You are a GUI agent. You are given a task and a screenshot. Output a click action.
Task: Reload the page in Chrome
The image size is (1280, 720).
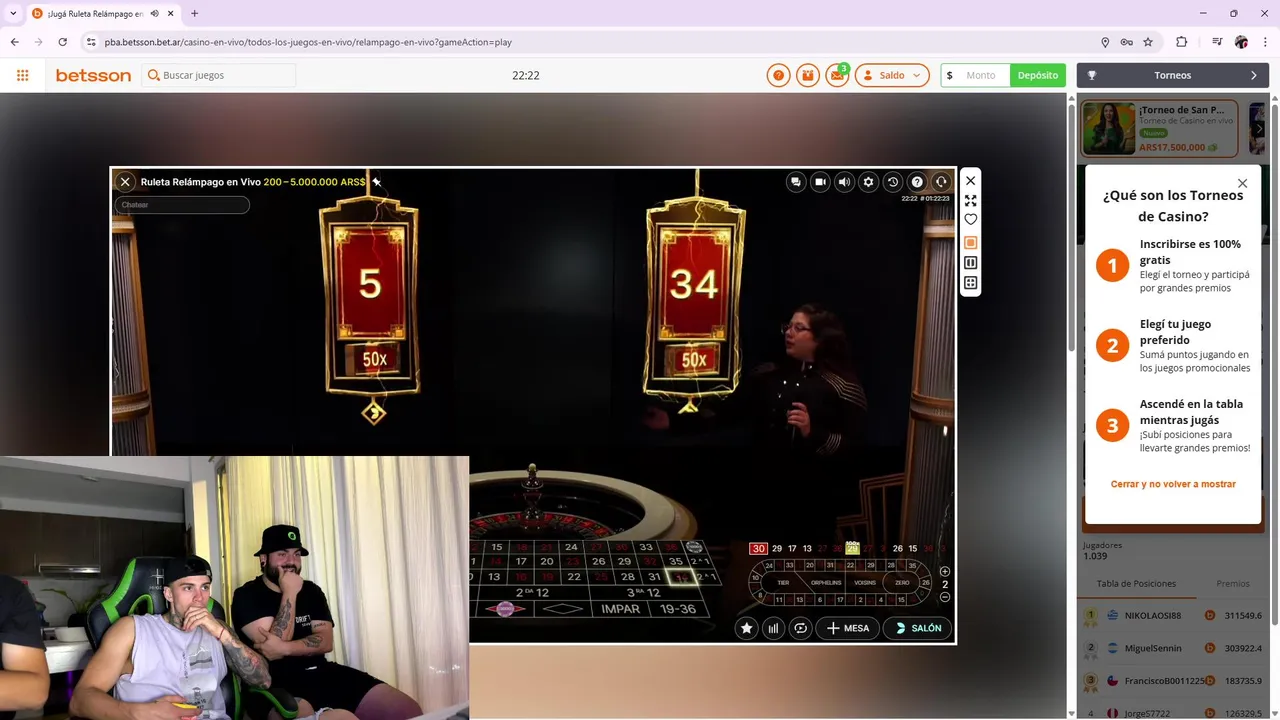[x=63, y=42]
